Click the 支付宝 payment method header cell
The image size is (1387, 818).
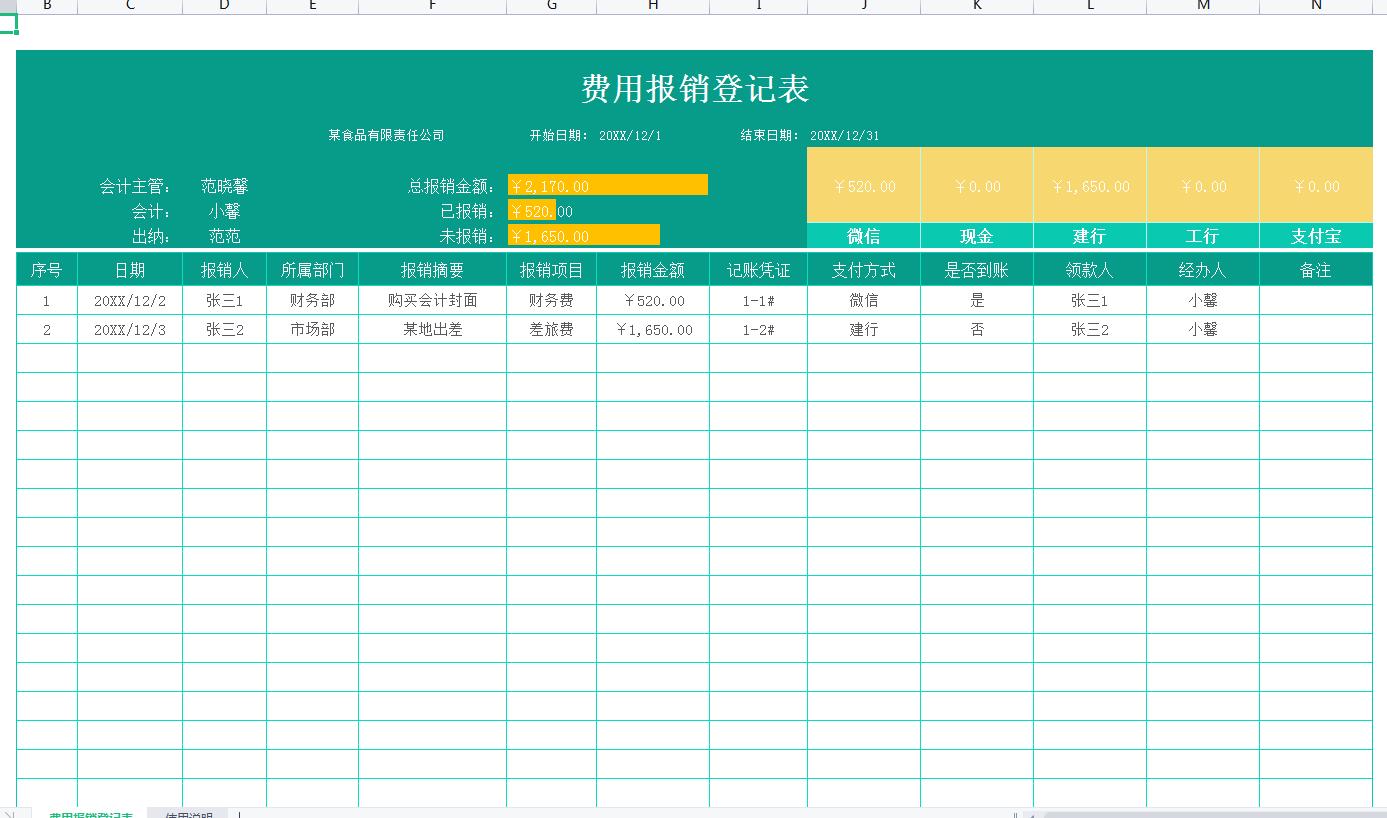tap(1316, 236)
